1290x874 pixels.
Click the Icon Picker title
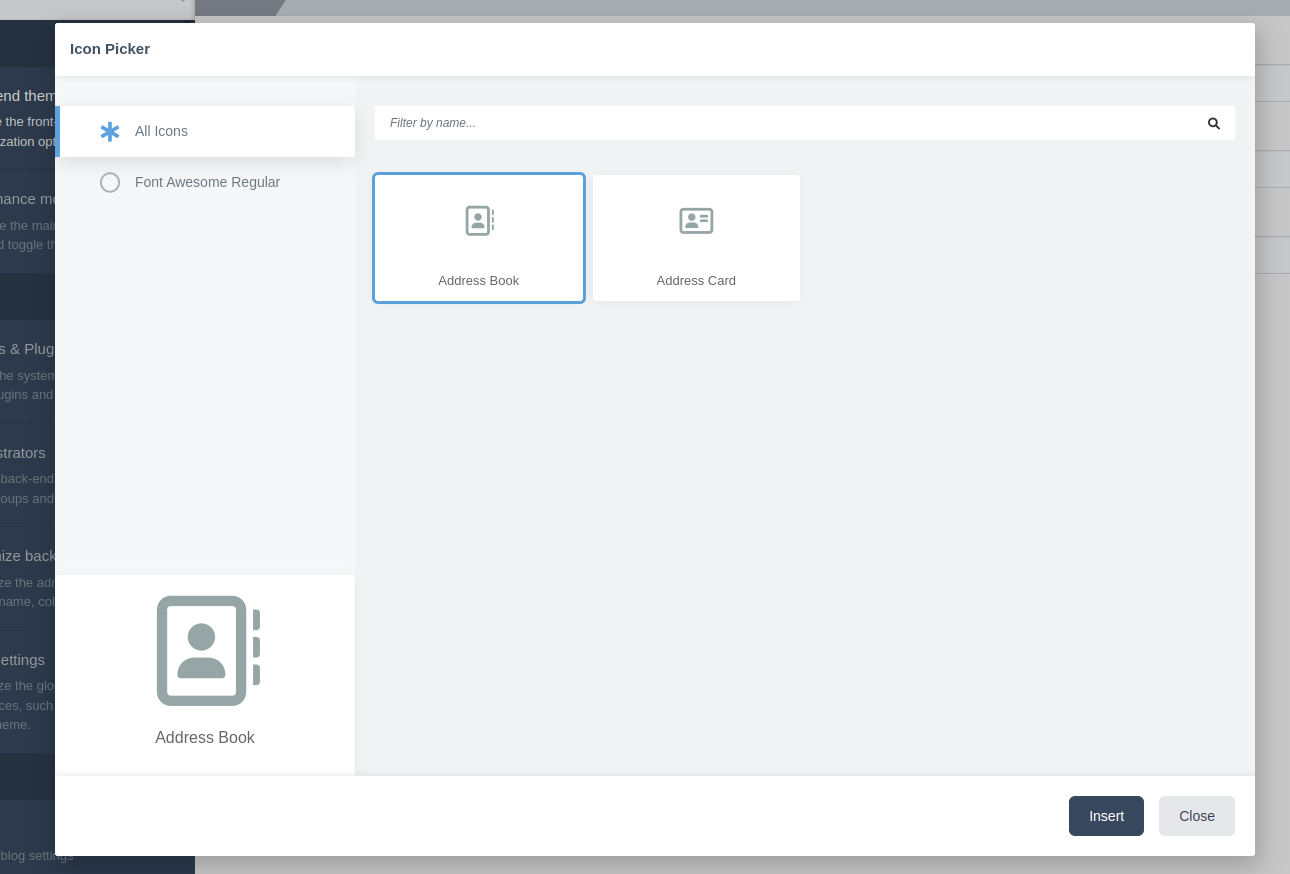point(110,49)
